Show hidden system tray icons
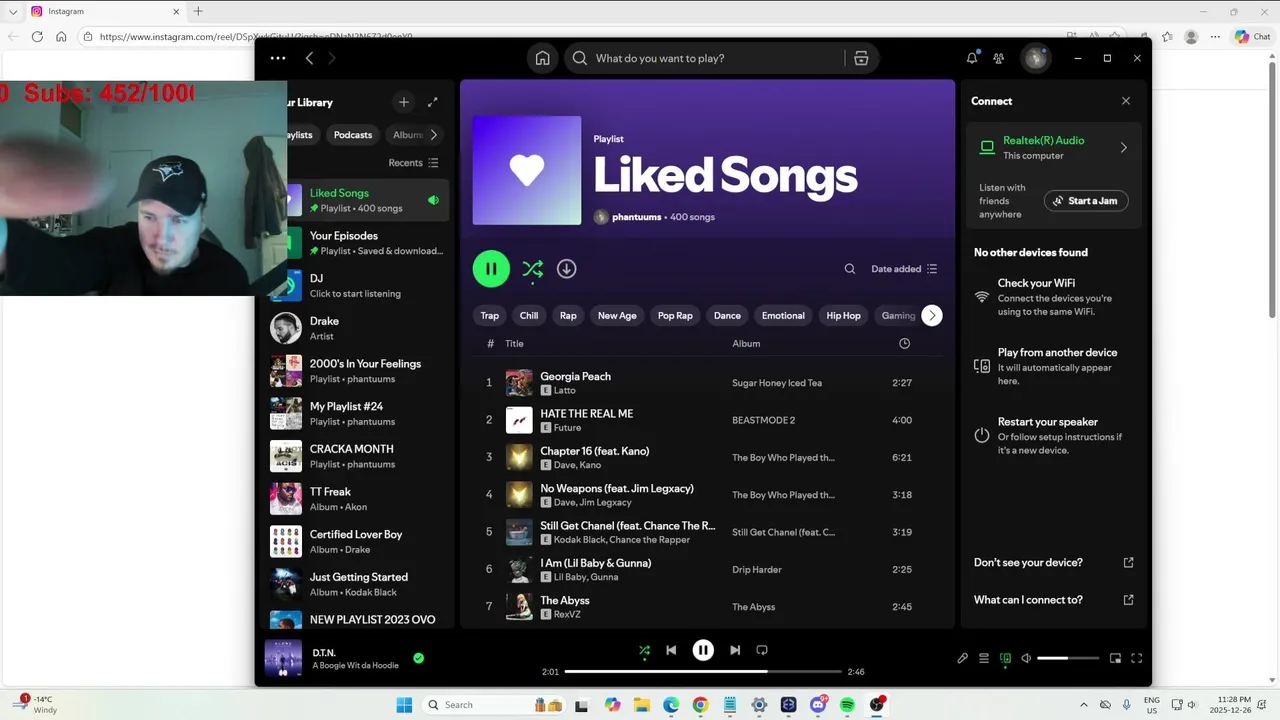The width and height of the screenshot is (1280, 720). point(1084,705)
